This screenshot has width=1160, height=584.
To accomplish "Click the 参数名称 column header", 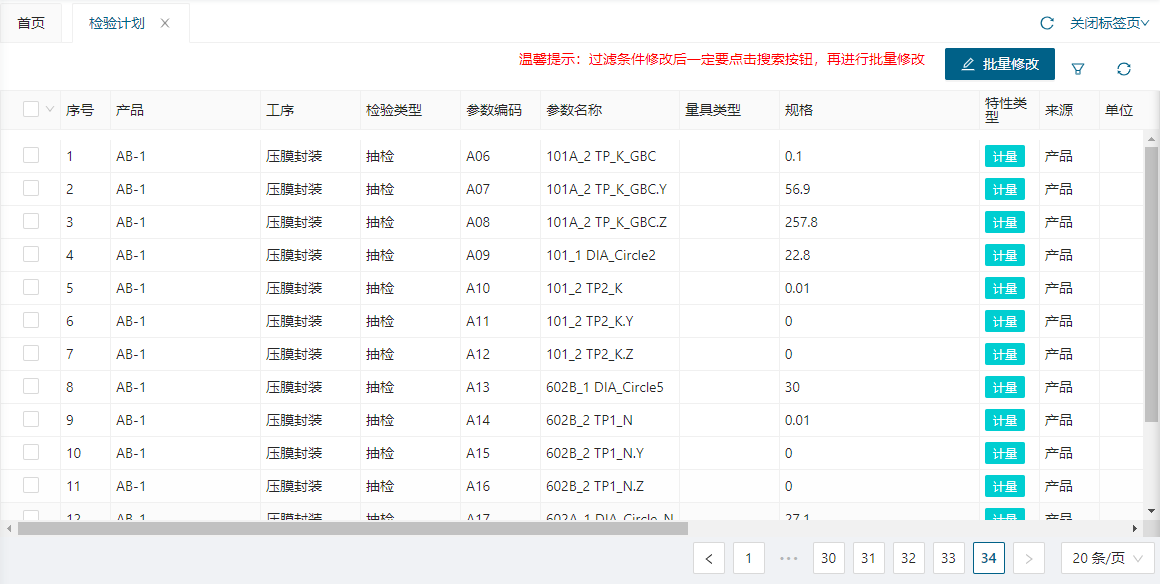I will pyautogui.click(x=574, y=110).
